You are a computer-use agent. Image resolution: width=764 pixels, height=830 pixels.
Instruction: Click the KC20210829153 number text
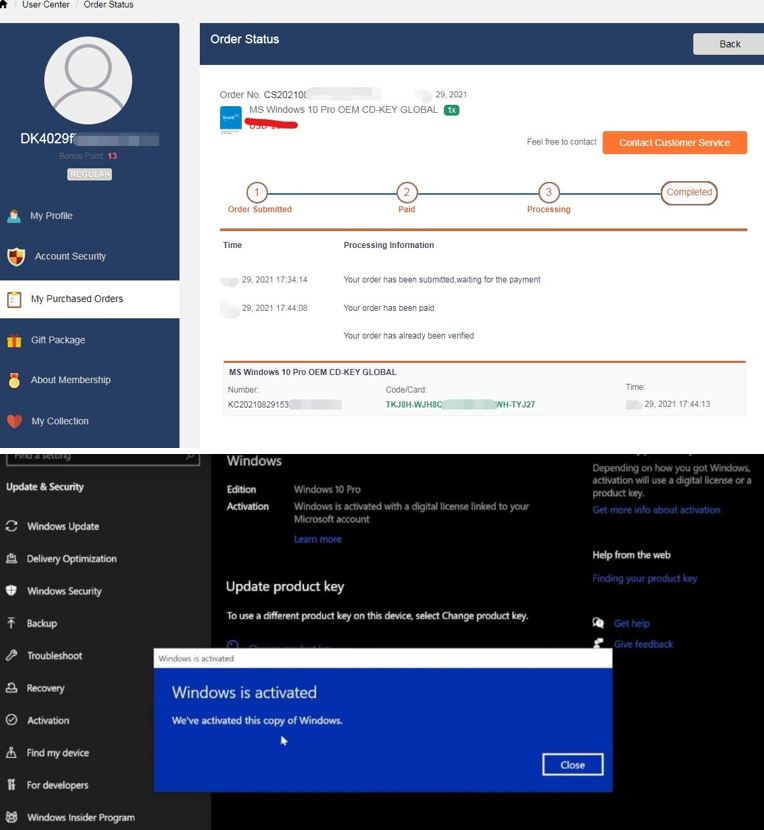[258, 404]
